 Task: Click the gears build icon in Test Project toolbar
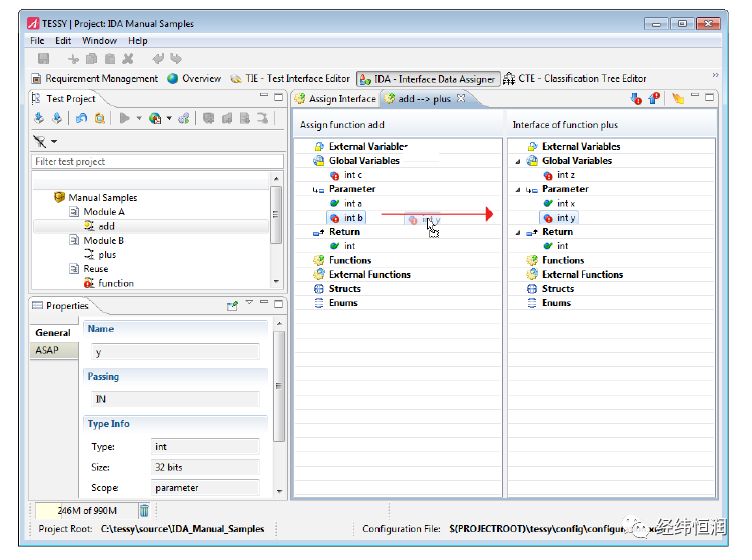(x=184, y=118)
